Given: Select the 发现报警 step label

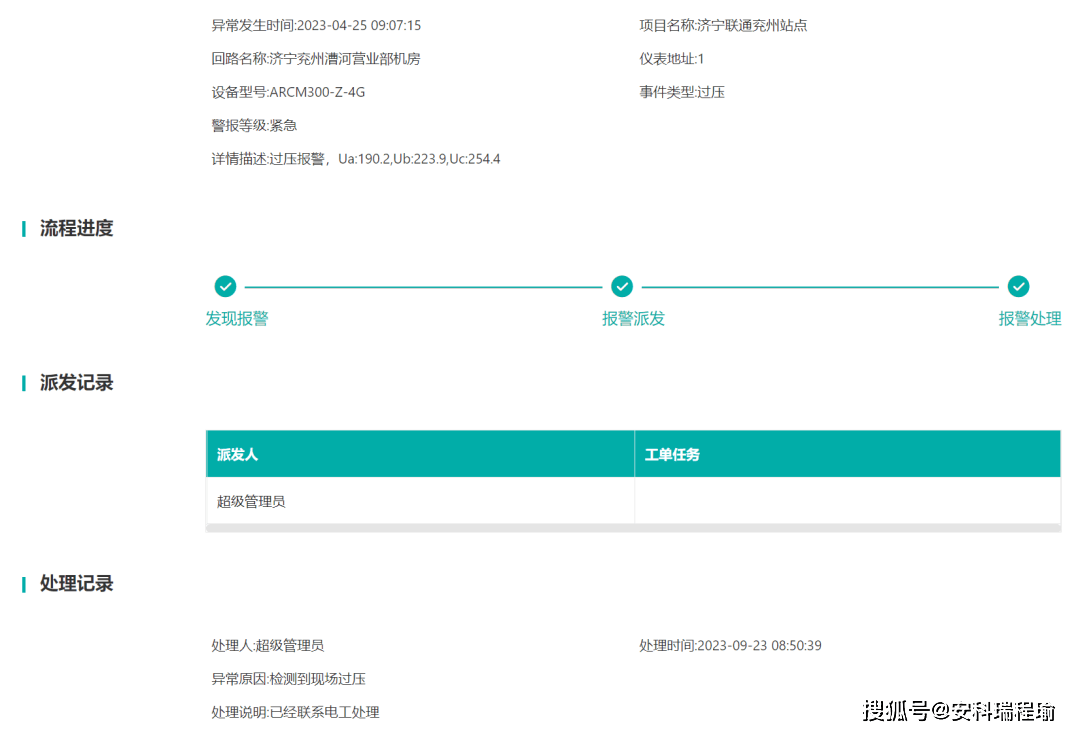Looking at the screenshot, I should [x=237, y=319].
